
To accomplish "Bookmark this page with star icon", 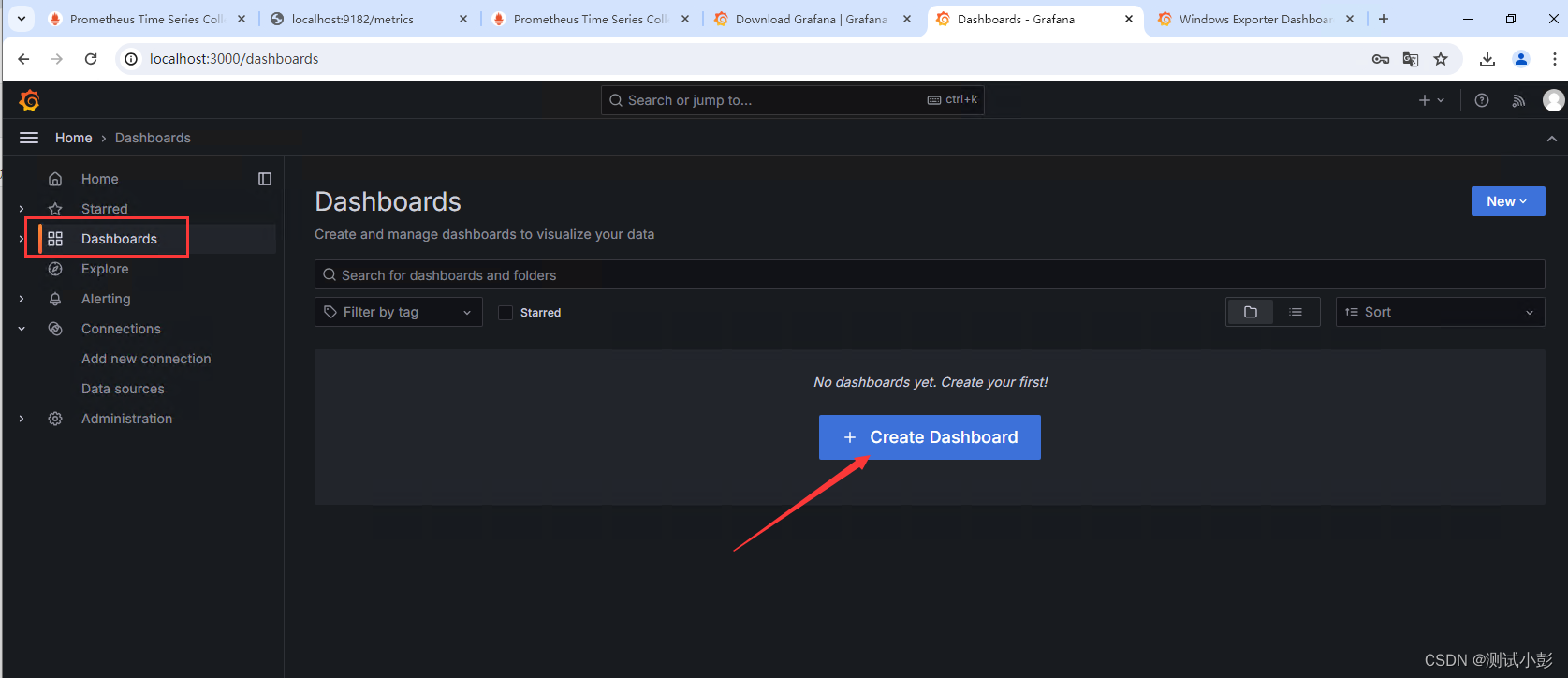I will (x=1441, y=59).
